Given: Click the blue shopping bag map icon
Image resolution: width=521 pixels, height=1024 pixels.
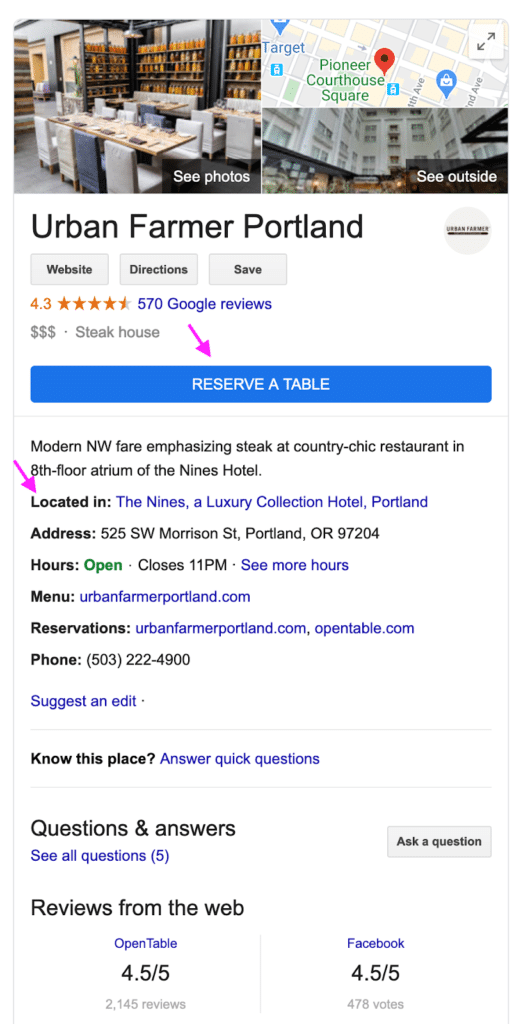Looking at the screenshot, I should tap(446, 80).
